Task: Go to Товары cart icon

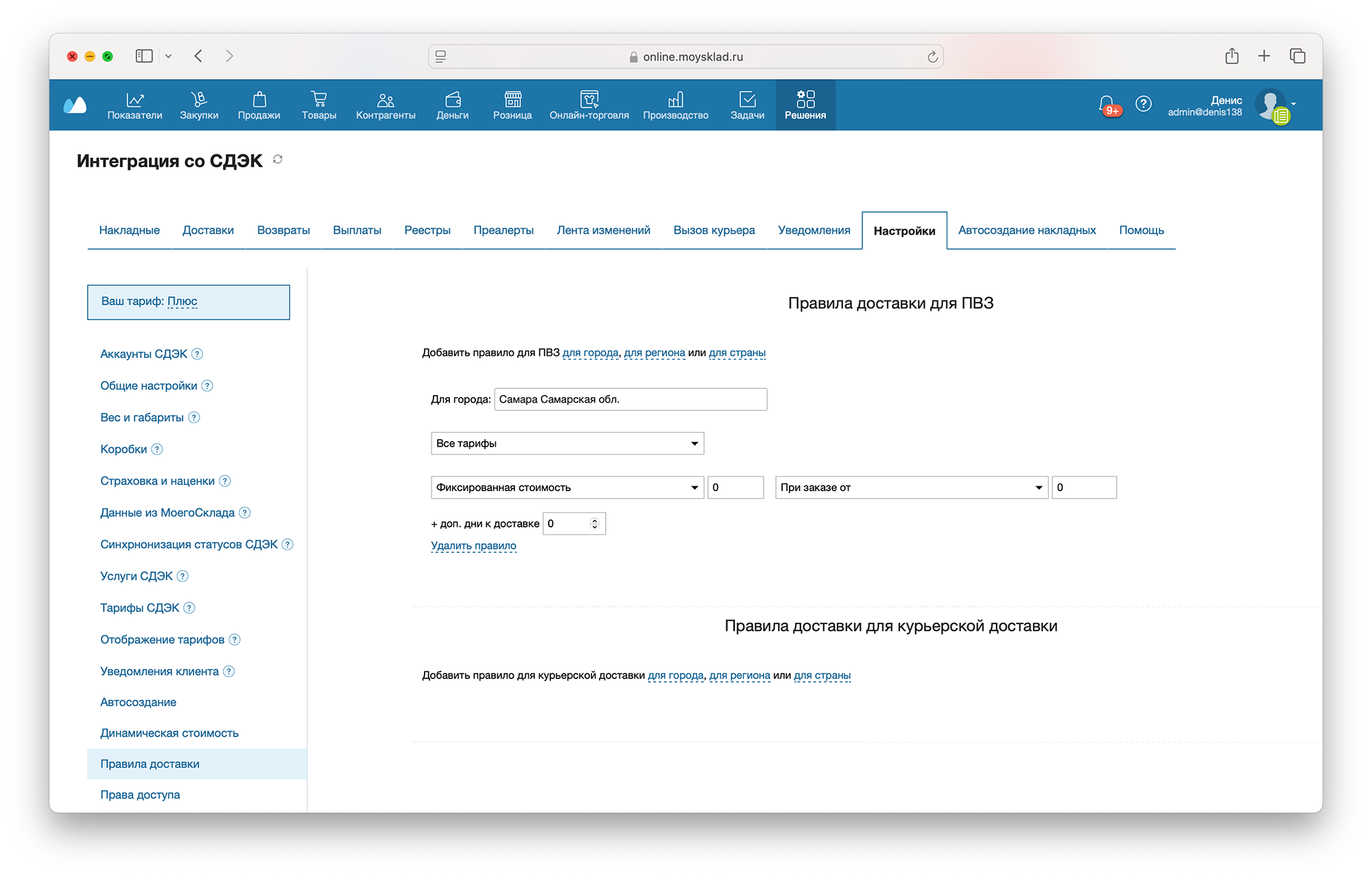Action: click(318, 99)
